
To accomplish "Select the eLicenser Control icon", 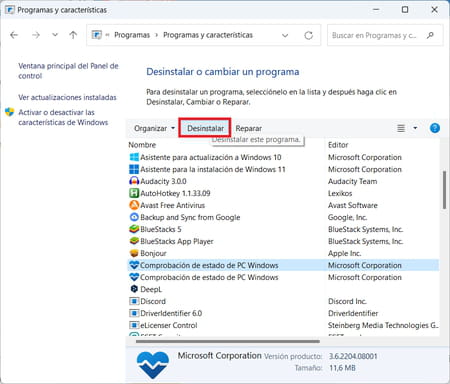I will [x=134, y=325].
